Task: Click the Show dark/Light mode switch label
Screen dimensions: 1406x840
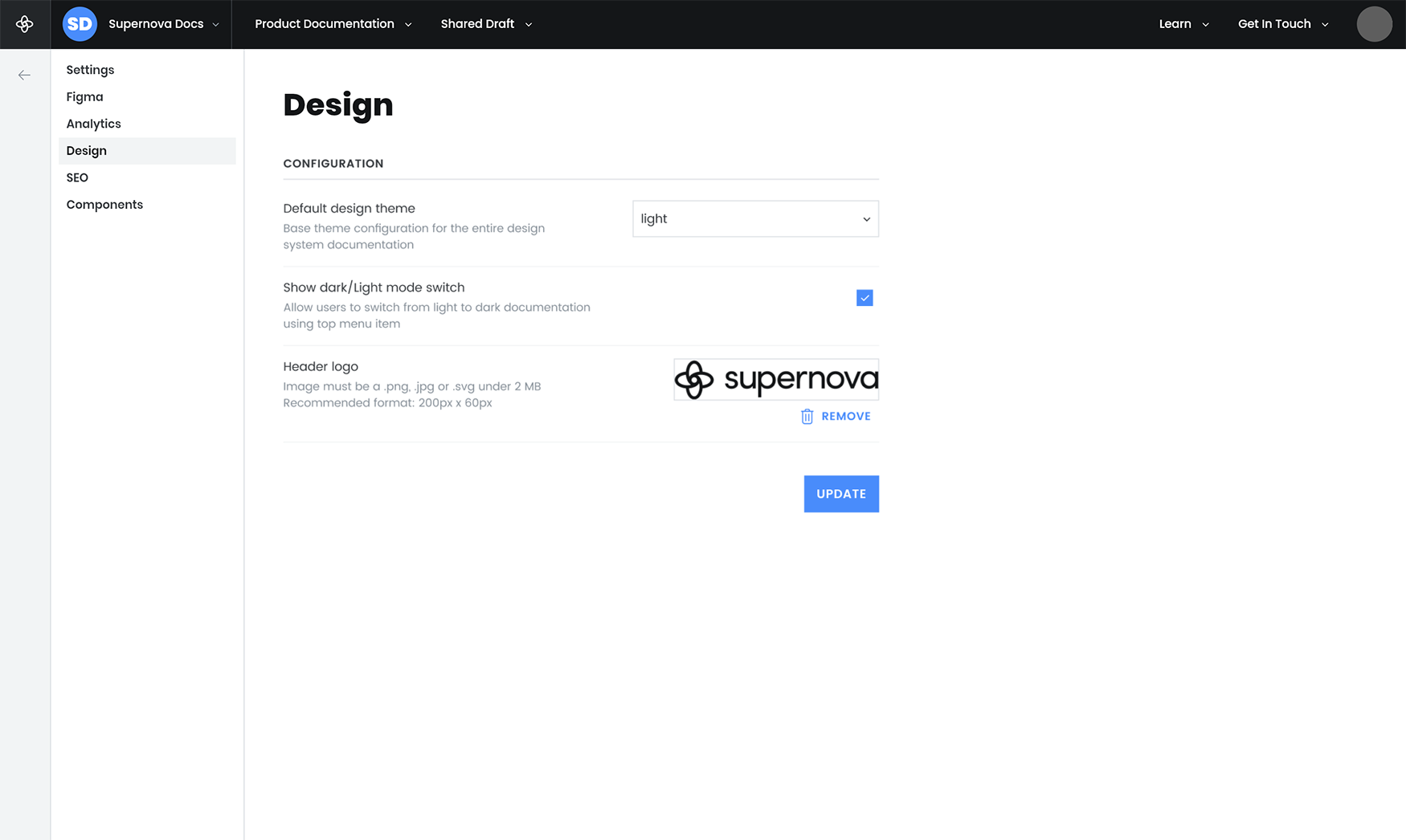Action: pos(374,287)
